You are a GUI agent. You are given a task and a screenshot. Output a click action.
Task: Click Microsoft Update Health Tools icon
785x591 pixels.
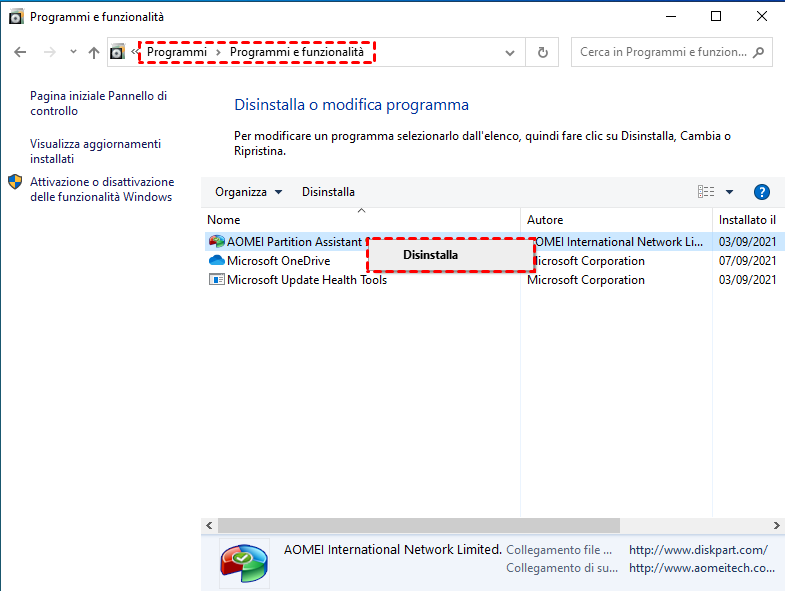[x=216, y=279]
